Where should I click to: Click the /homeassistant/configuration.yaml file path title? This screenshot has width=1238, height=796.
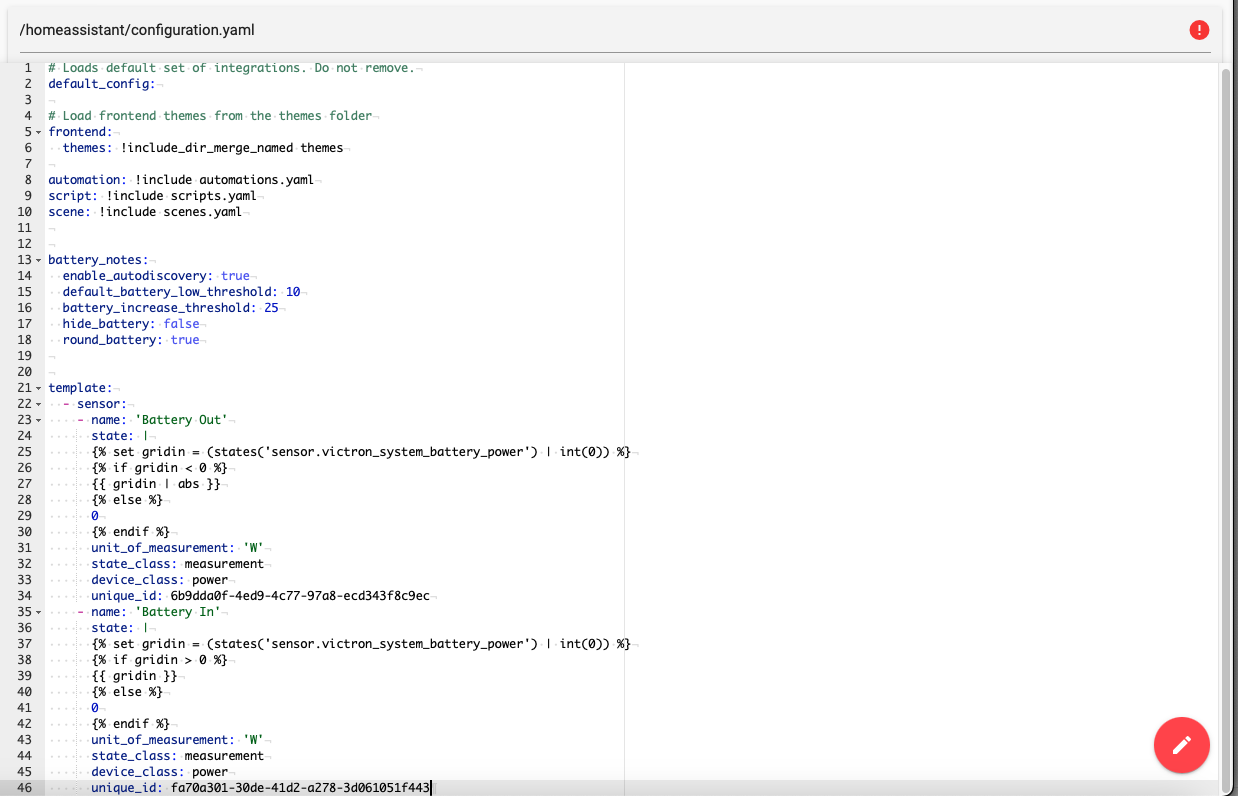tap(137, 31)
